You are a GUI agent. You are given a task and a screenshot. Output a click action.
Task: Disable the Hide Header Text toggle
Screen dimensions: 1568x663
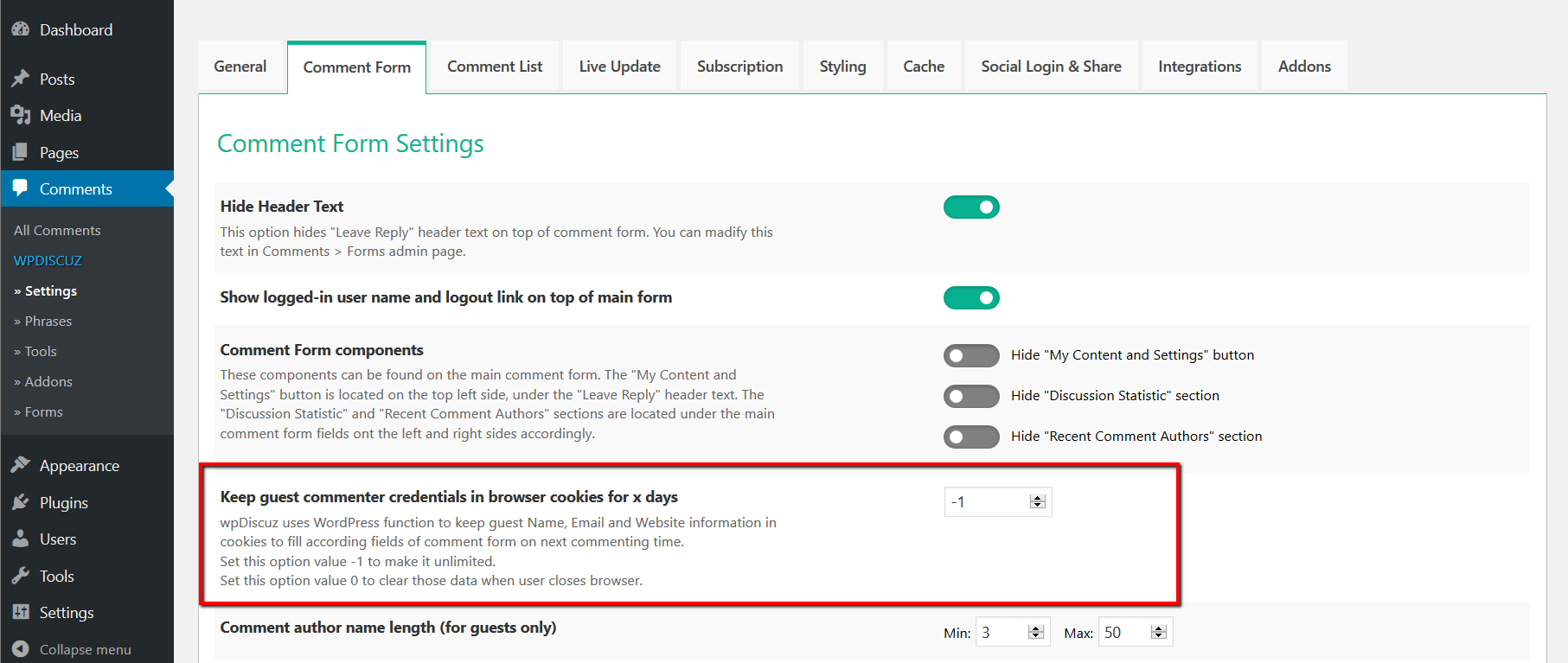(971, 207)
